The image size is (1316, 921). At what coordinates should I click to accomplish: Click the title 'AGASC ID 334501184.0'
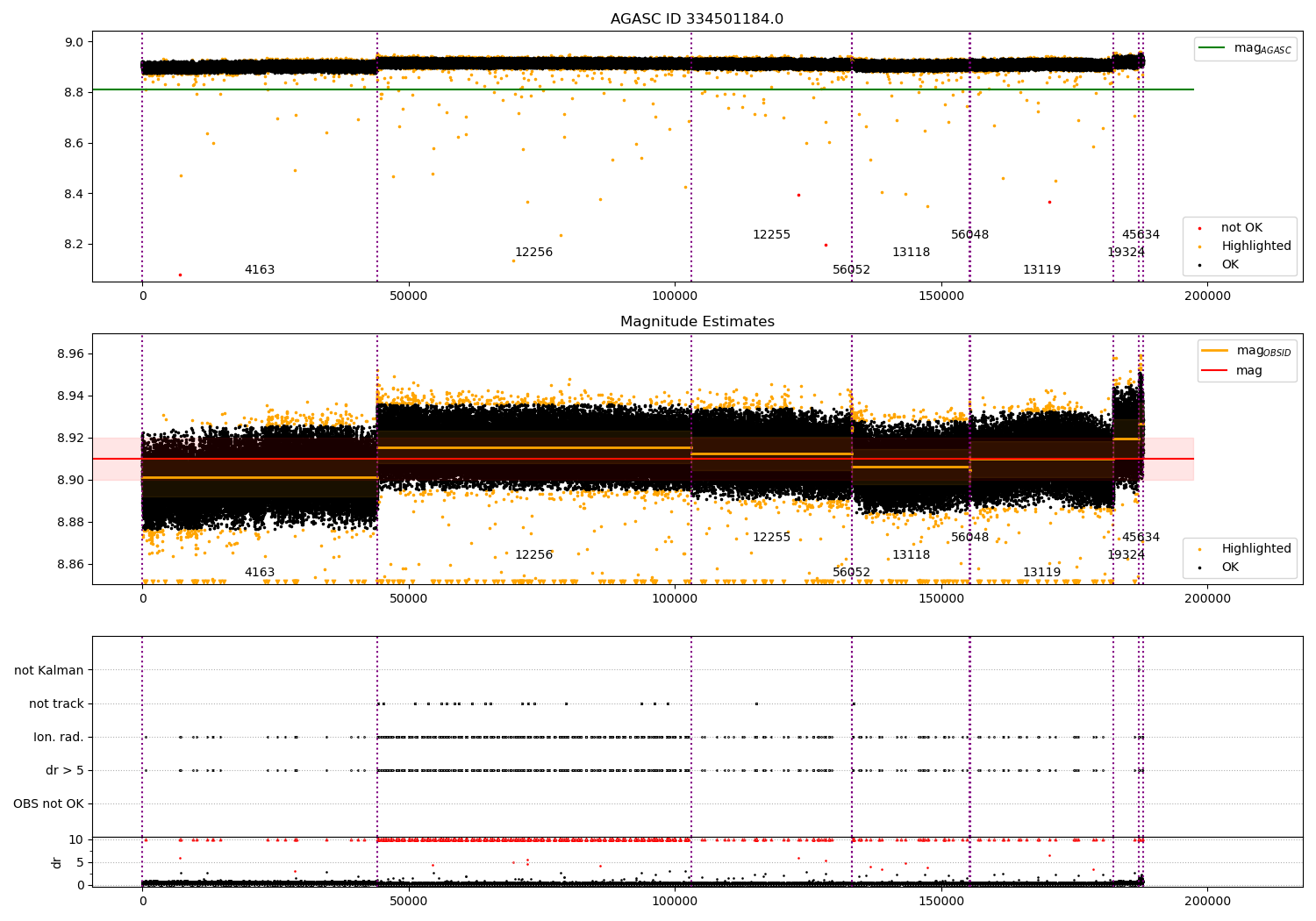pos(697,19)
